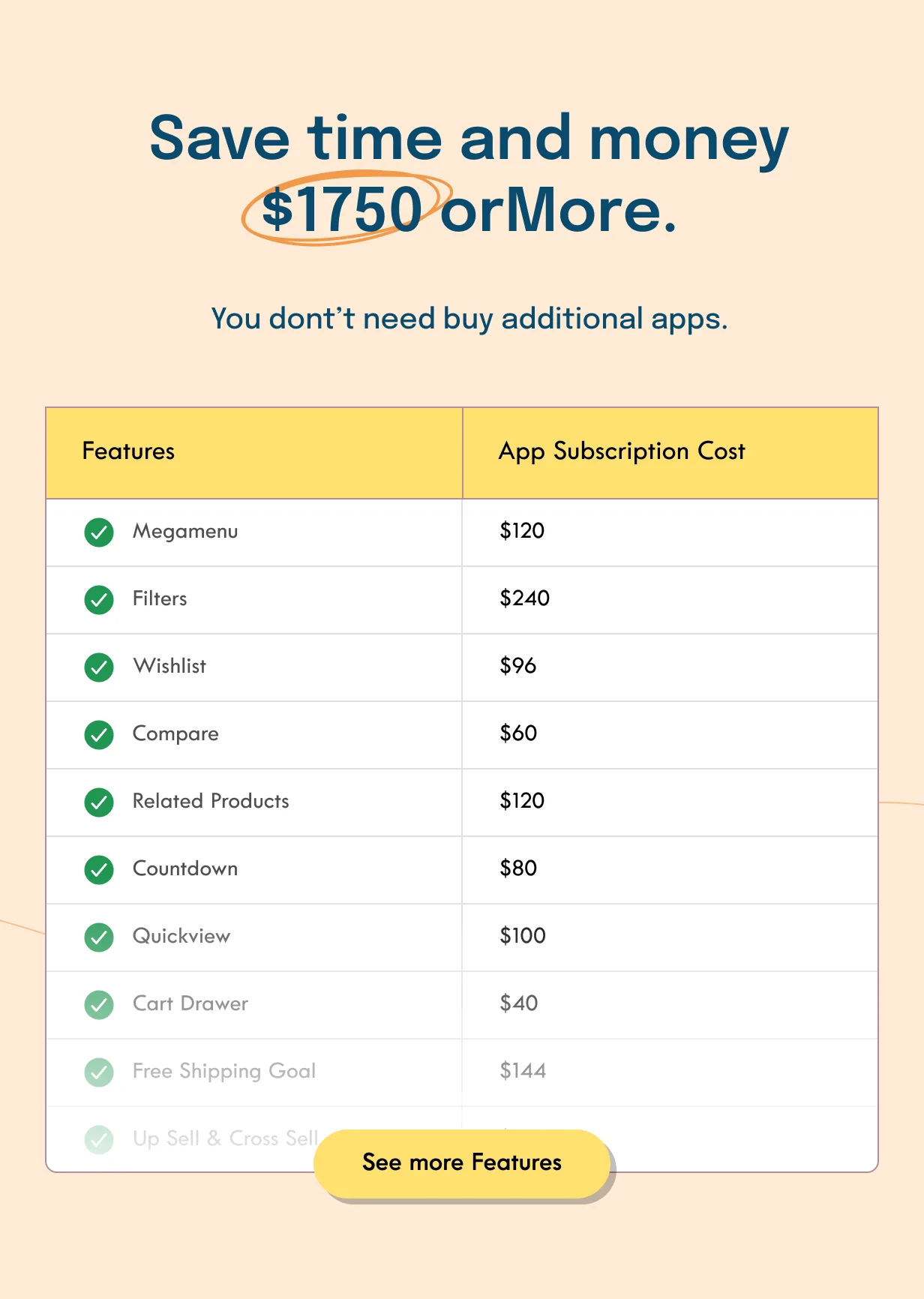Expand list with See more Features button
This screenshot has height=1299, width=924.
(462, 1163)
